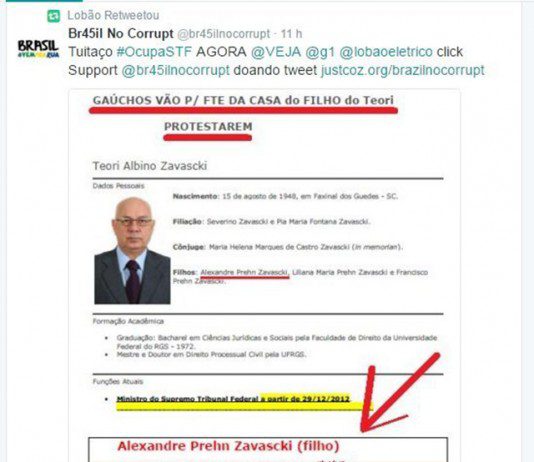The height and width of the screenshot is (462, 534).
Task: Click the Teori Albino Zavascki title
Action: (x=150, y=166)
